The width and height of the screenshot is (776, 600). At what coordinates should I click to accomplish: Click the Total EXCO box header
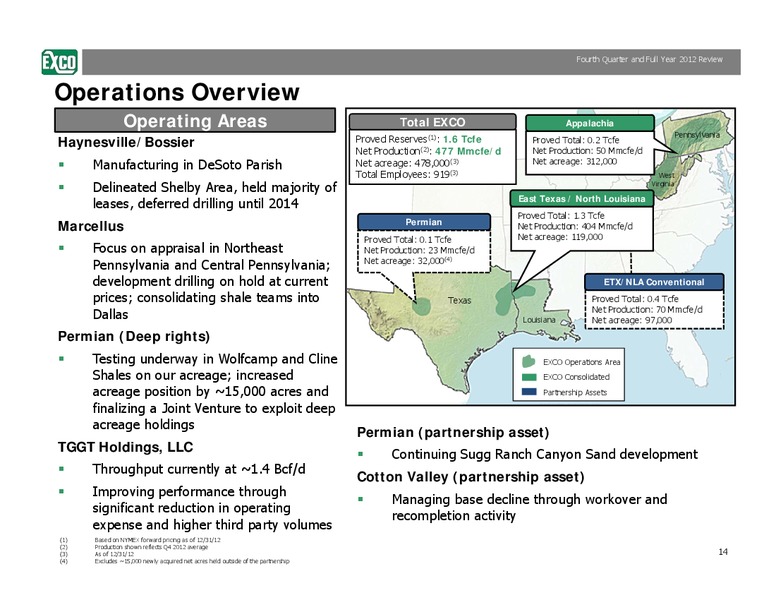coord(433,122)
